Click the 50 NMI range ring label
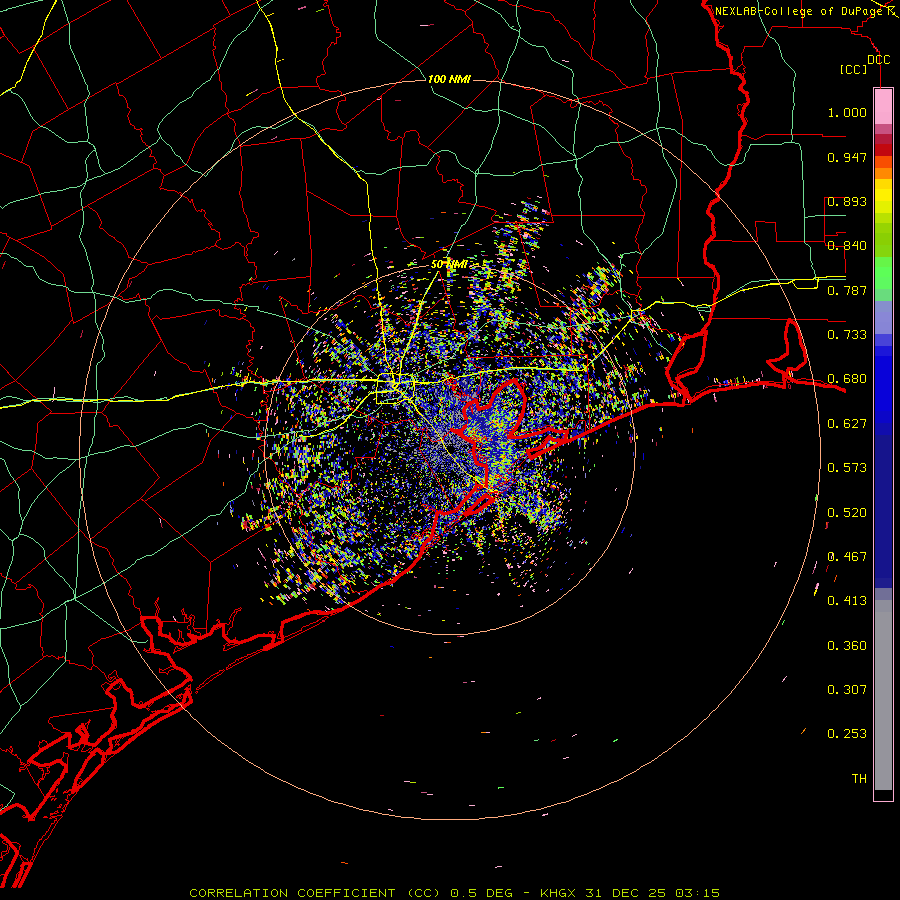This screenshot has height=900, width=900. point(449,265)
